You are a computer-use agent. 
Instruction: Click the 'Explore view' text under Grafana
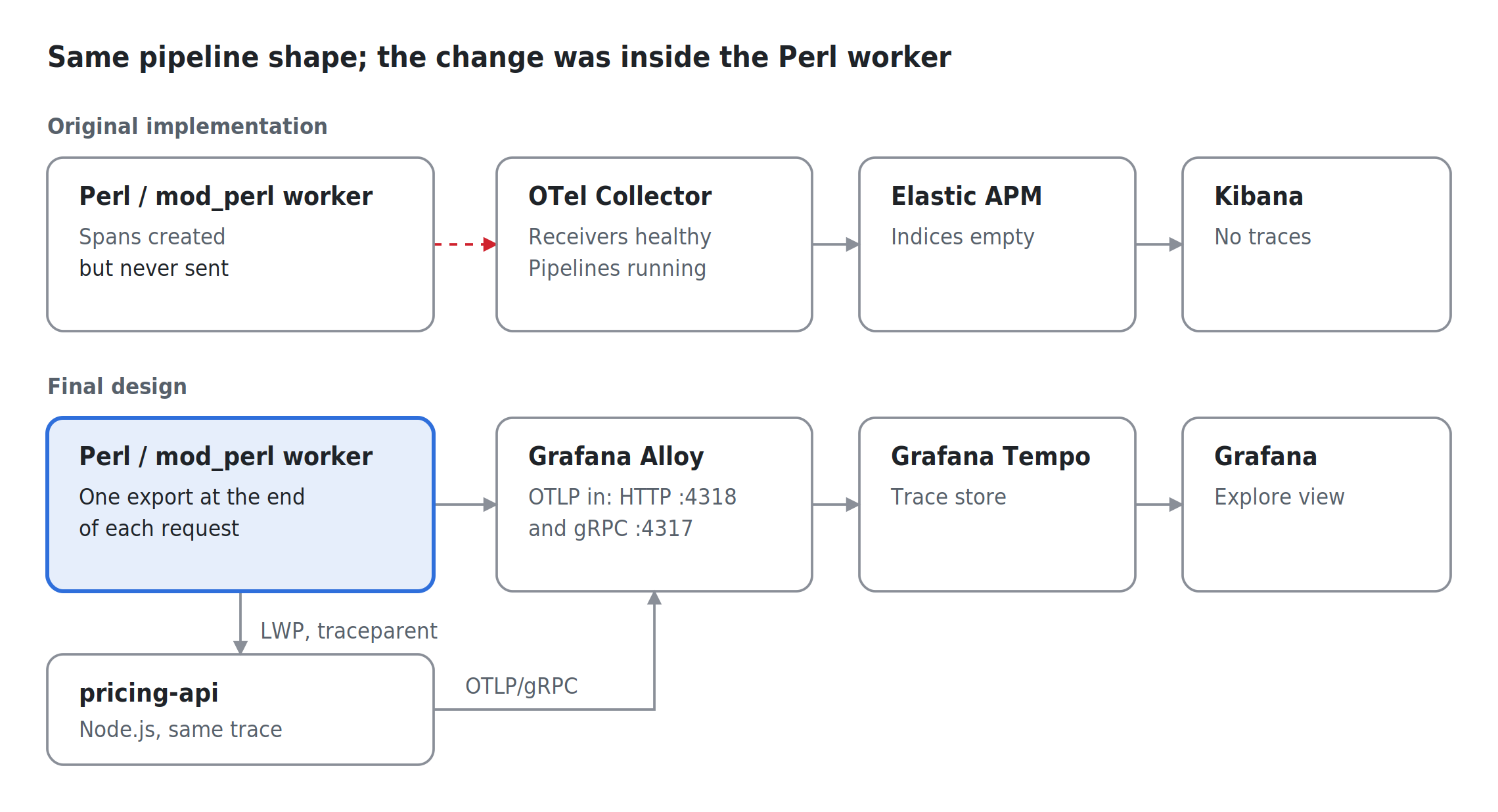pos(1279,497)
